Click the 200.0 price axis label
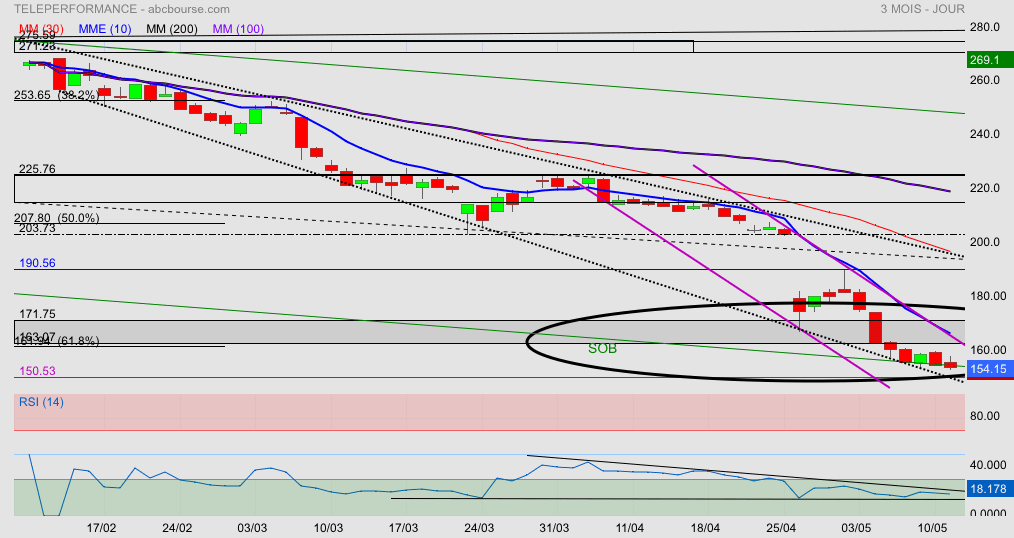The width and height of the screenshot is (1014, 538). pos(984,242)
